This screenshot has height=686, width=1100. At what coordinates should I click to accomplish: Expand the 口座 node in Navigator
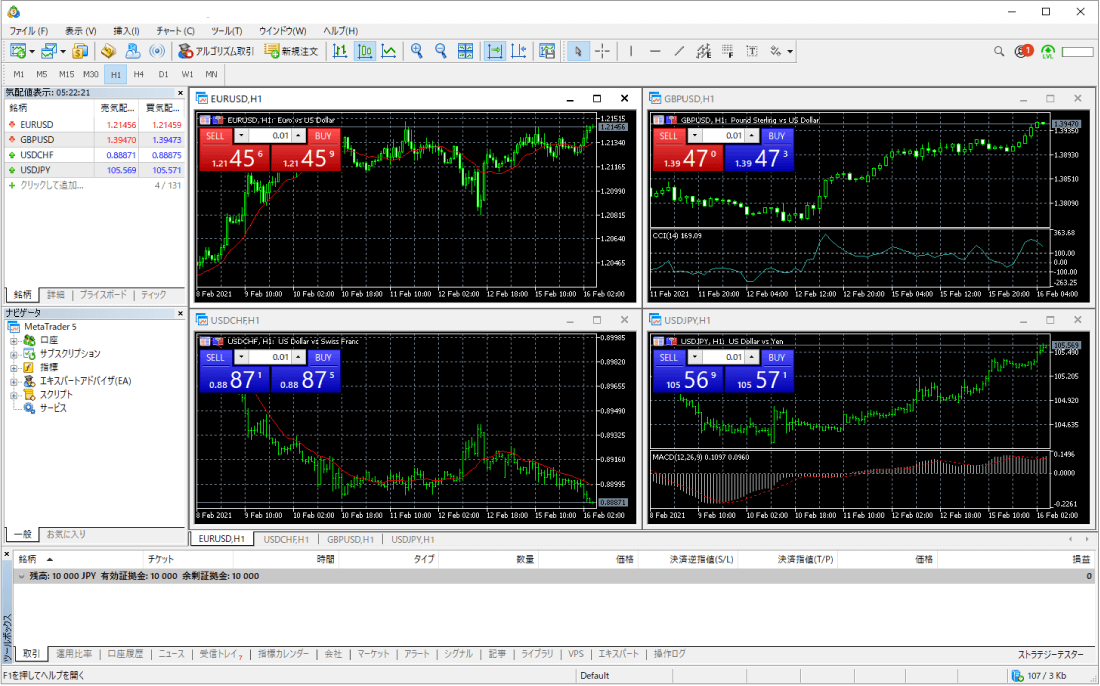tap(14, 340)
